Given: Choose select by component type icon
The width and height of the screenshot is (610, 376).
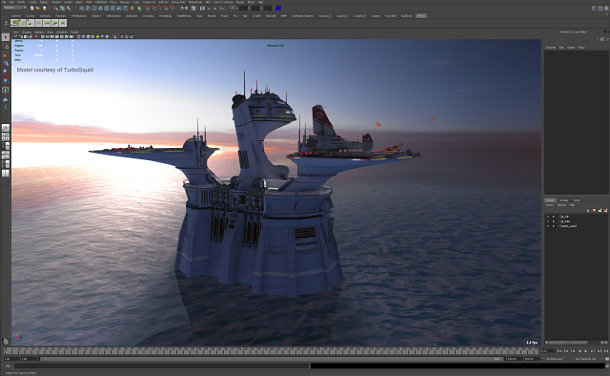Looking at the screenshot, I should (68, 8).
